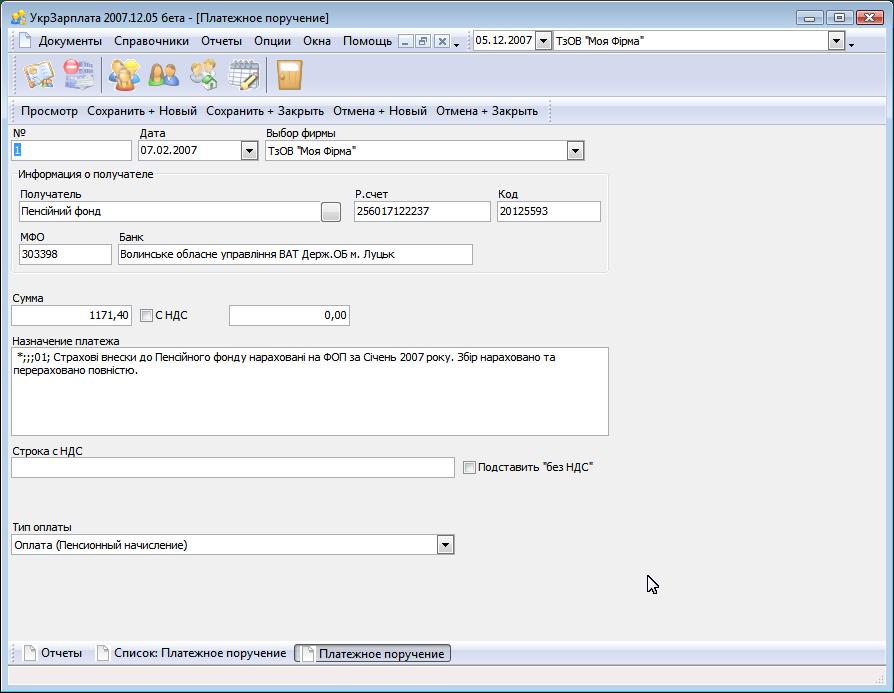894x693 pixels.
Task: Click the browse button next to Получатель
Action: (331, 212)
